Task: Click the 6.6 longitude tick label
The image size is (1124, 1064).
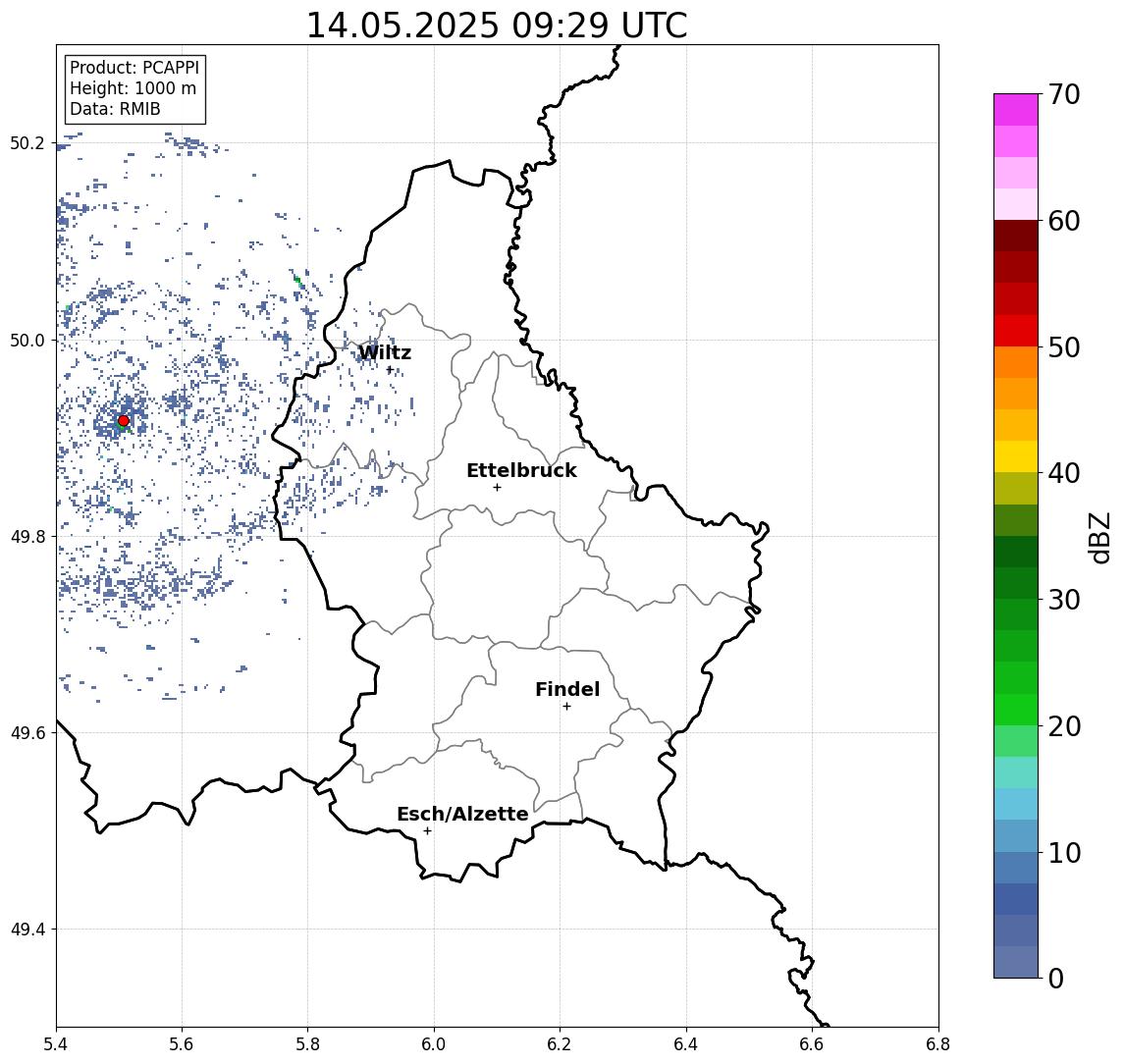Action: click(x=812, y=1044)
